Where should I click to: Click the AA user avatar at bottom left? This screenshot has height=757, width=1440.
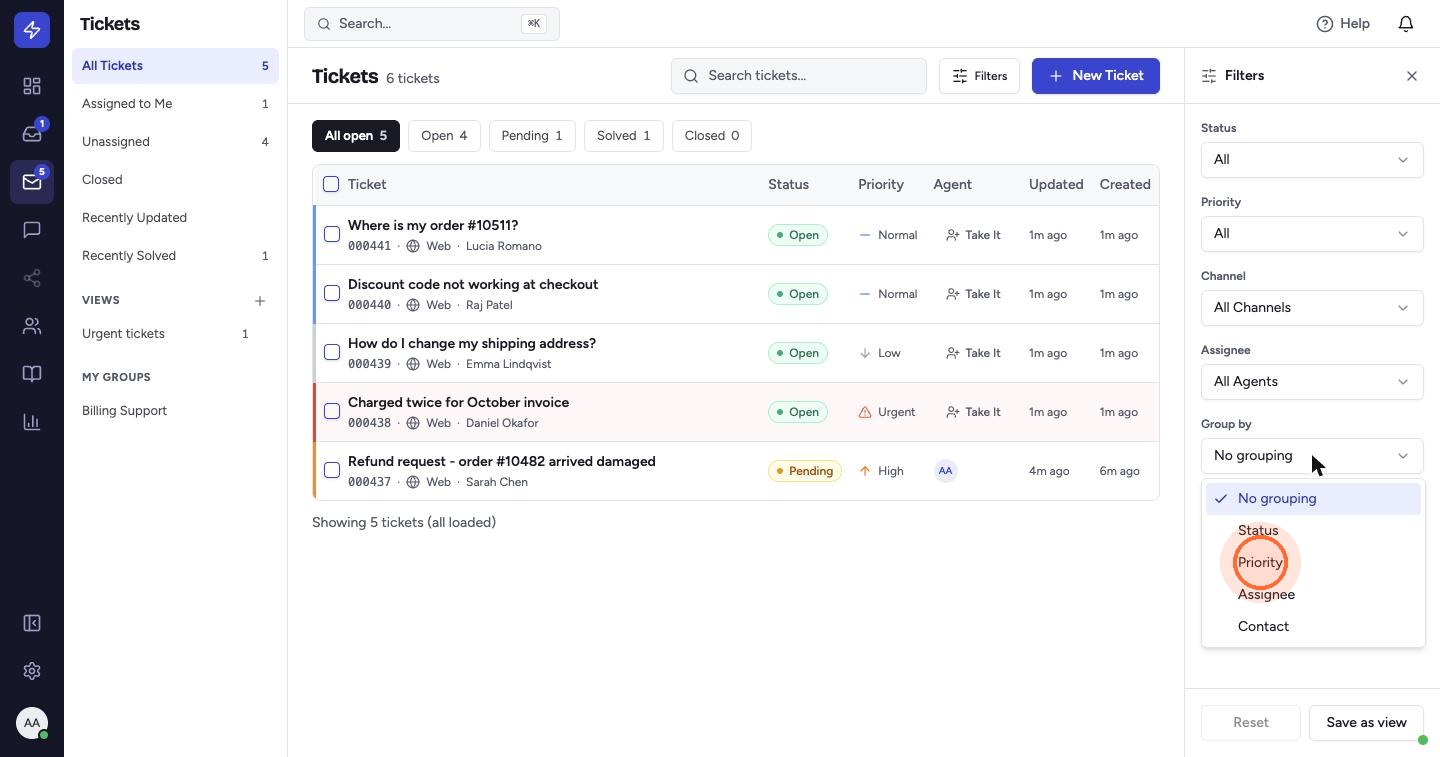32,722
